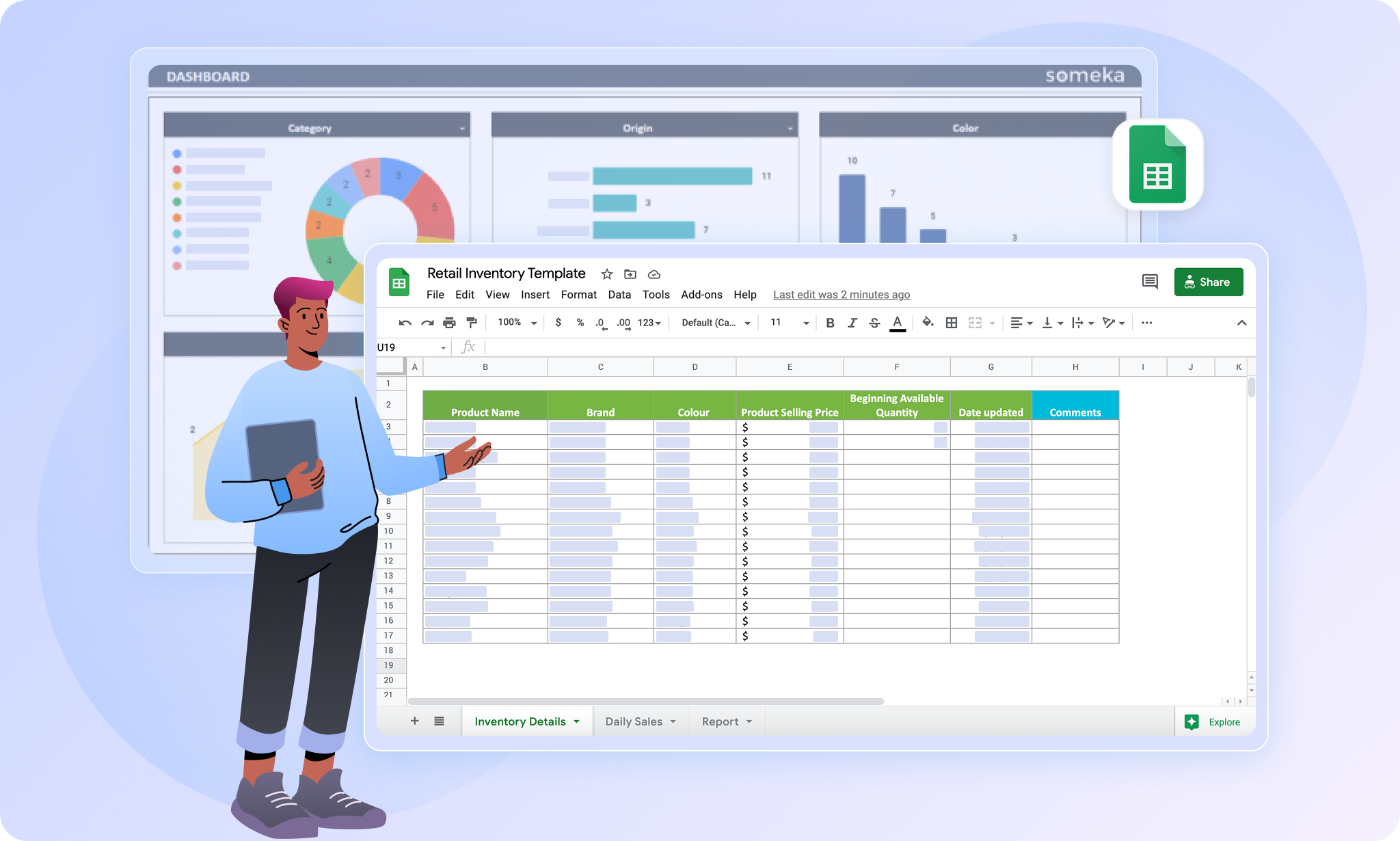
Task: Open the 'Last edit was 2 minutes ago' link
Action: [841, 295]
